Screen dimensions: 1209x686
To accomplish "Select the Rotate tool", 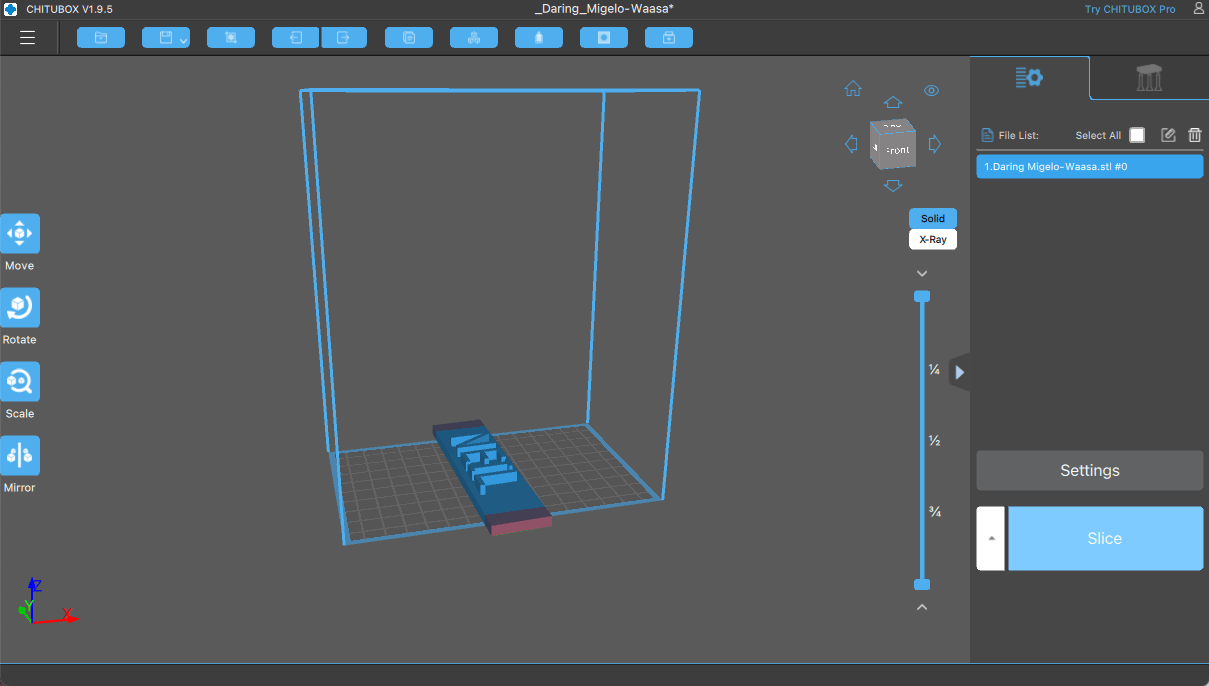I will [20, 307].
